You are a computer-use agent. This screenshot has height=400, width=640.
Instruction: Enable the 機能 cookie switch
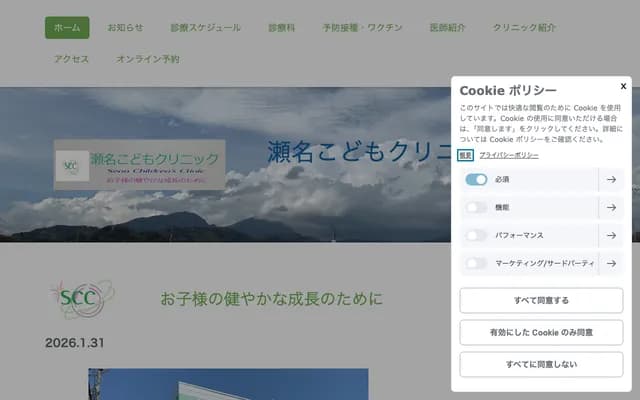tap(476, 208)
